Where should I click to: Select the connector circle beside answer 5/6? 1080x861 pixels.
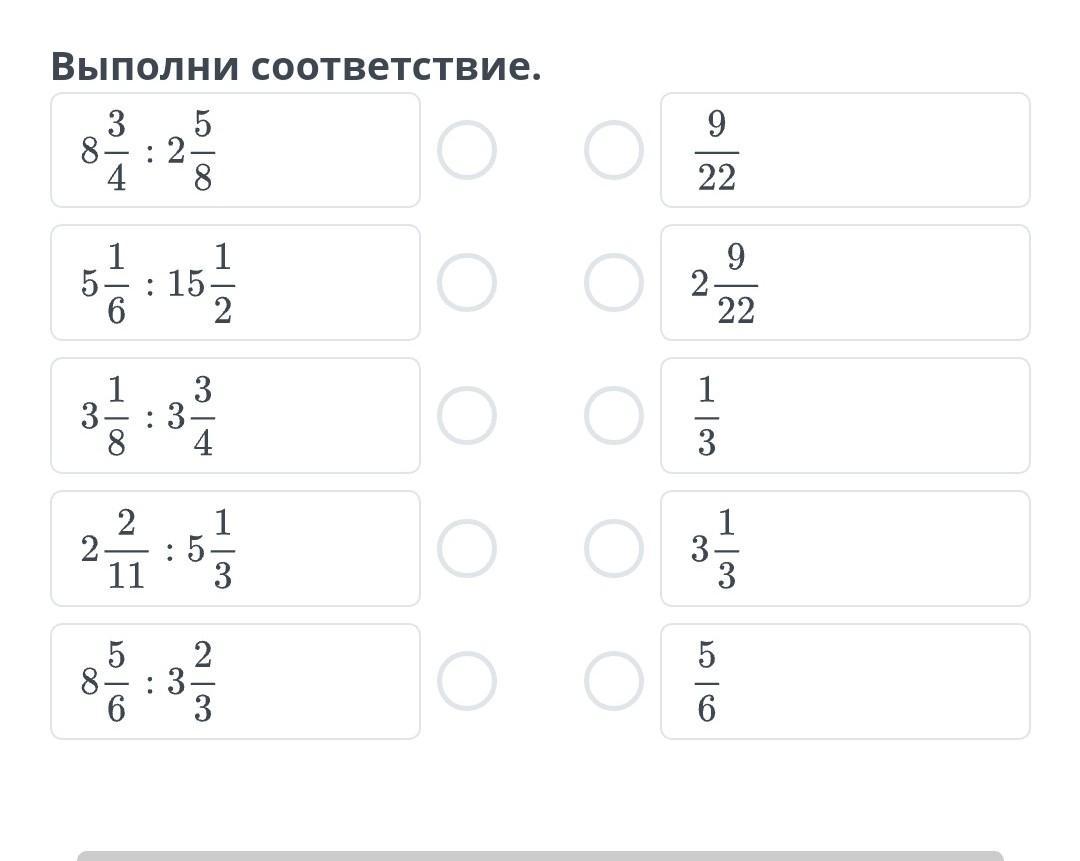click(x=614, y=681)
